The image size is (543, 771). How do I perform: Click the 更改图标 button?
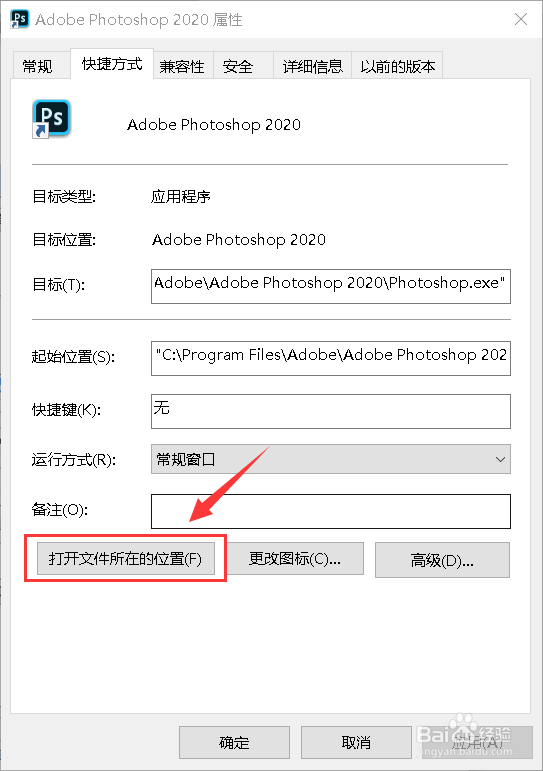(295, 559)
